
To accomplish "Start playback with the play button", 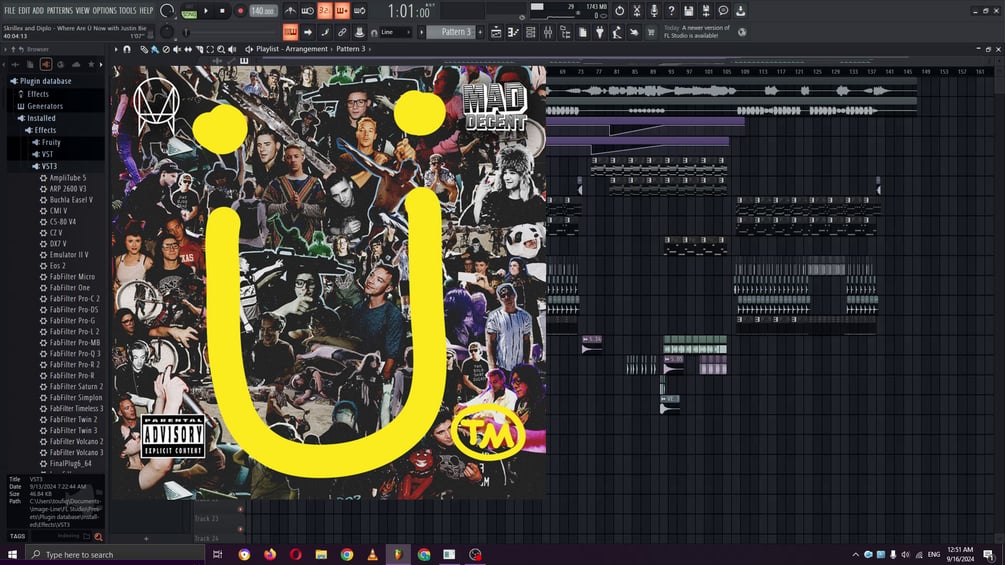I will (206, 11).
